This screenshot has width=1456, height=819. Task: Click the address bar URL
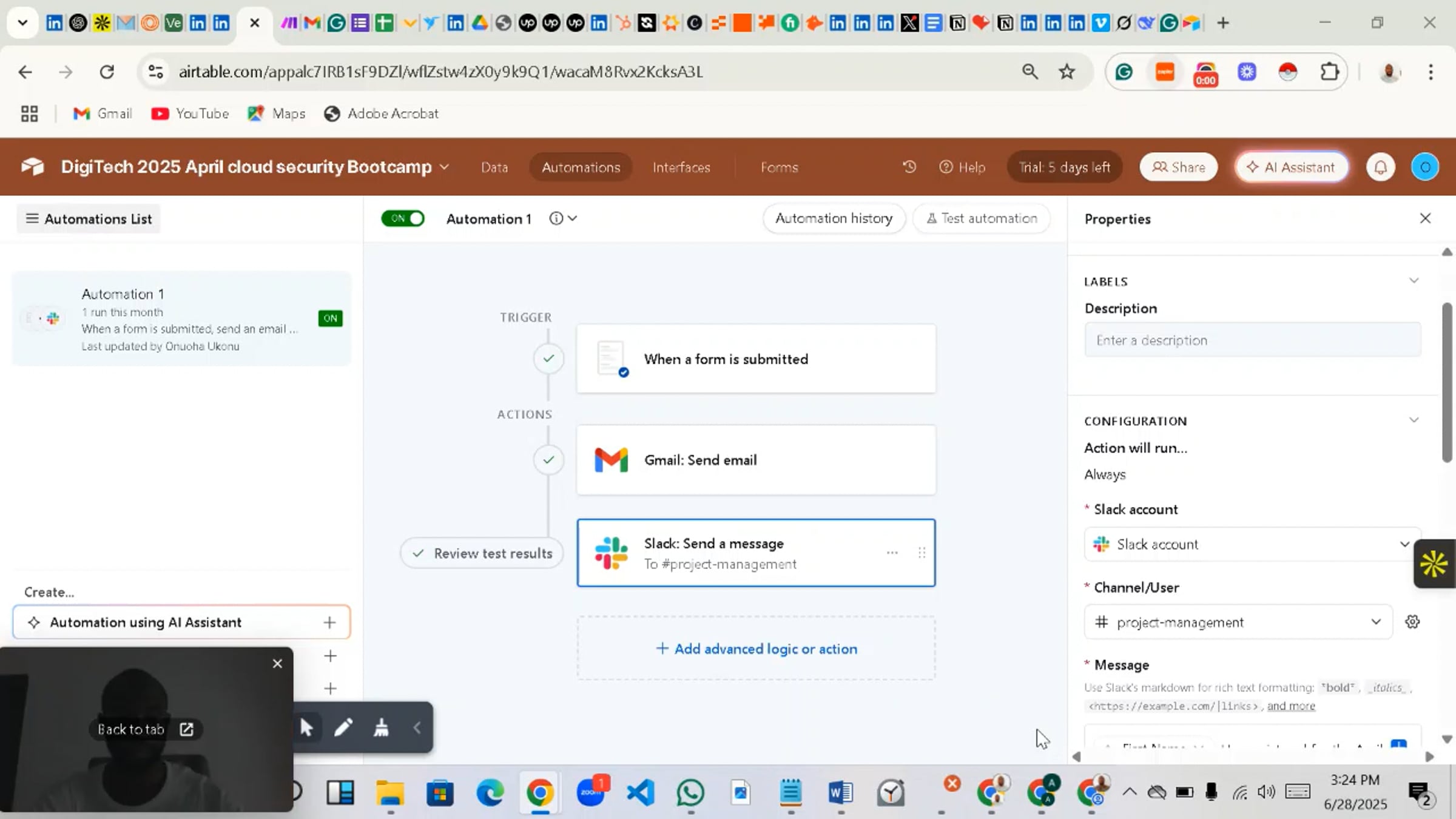click(x=440, y=72)
